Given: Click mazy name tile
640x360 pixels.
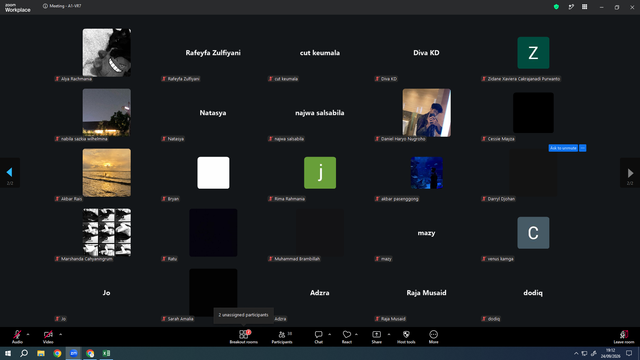Looking at the screenshot, I should point(427,233).
